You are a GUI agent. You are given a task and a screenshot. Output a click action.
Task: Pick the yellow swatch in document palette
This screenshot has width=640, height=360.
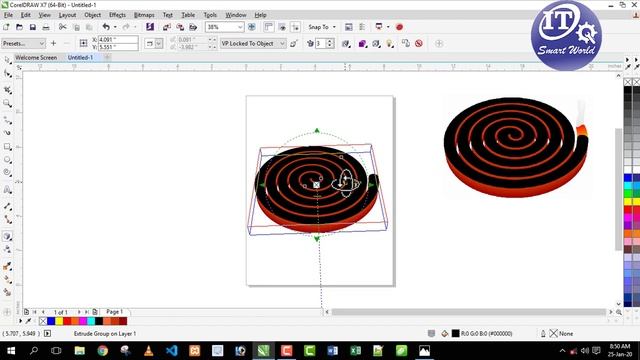click(59, 321)
